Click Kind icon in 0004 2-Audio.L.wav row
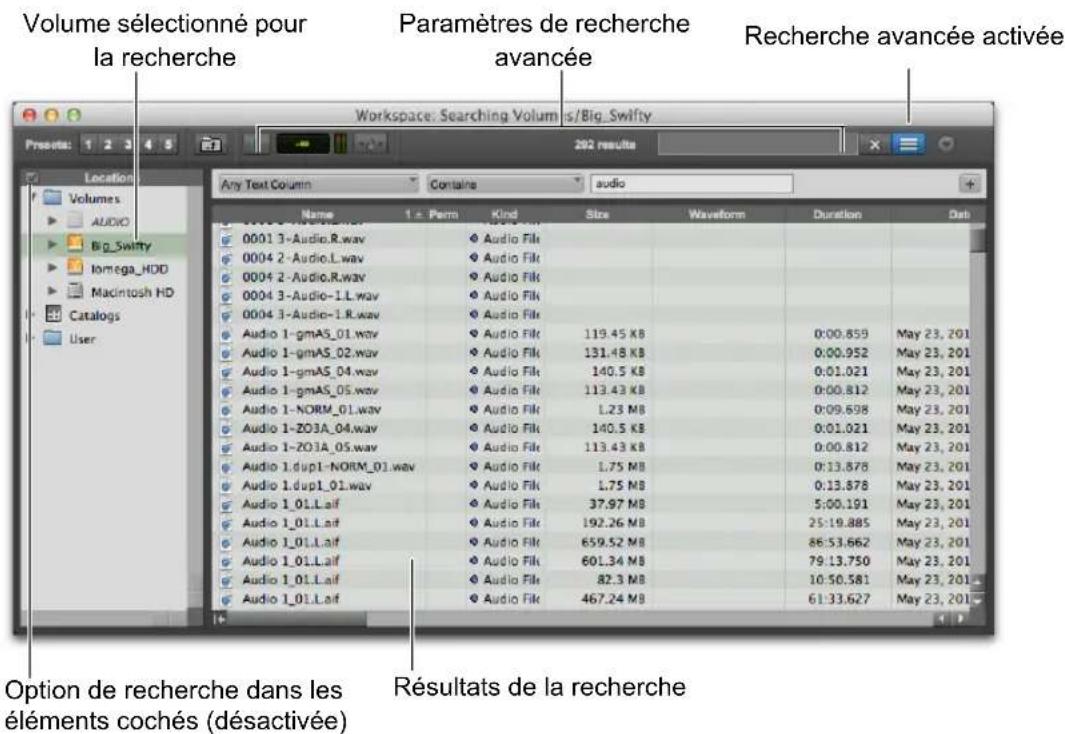1065x734 pixels. [473, 258]
